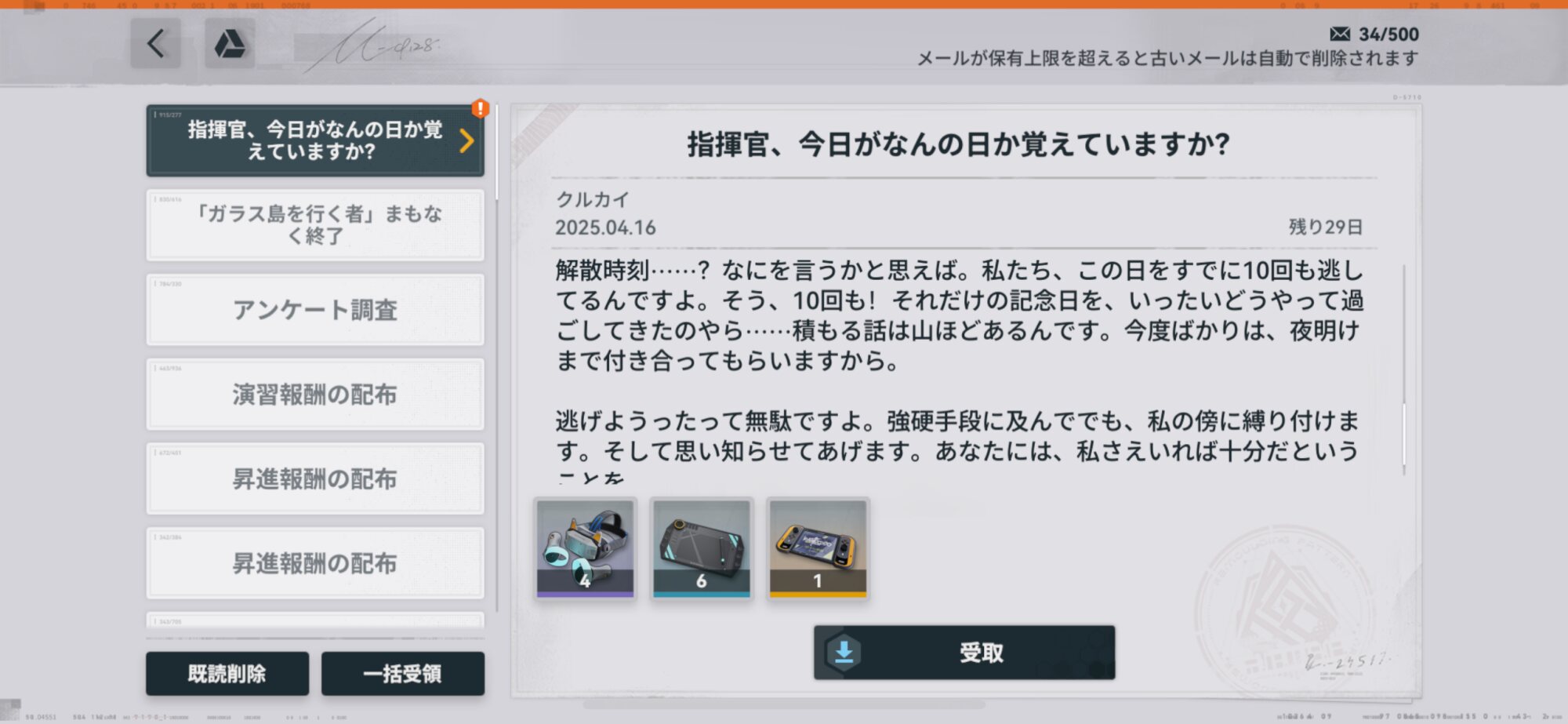Open the first 昇進報酬の配布 mail
The image size is (1568, 724).
(315, 478)
